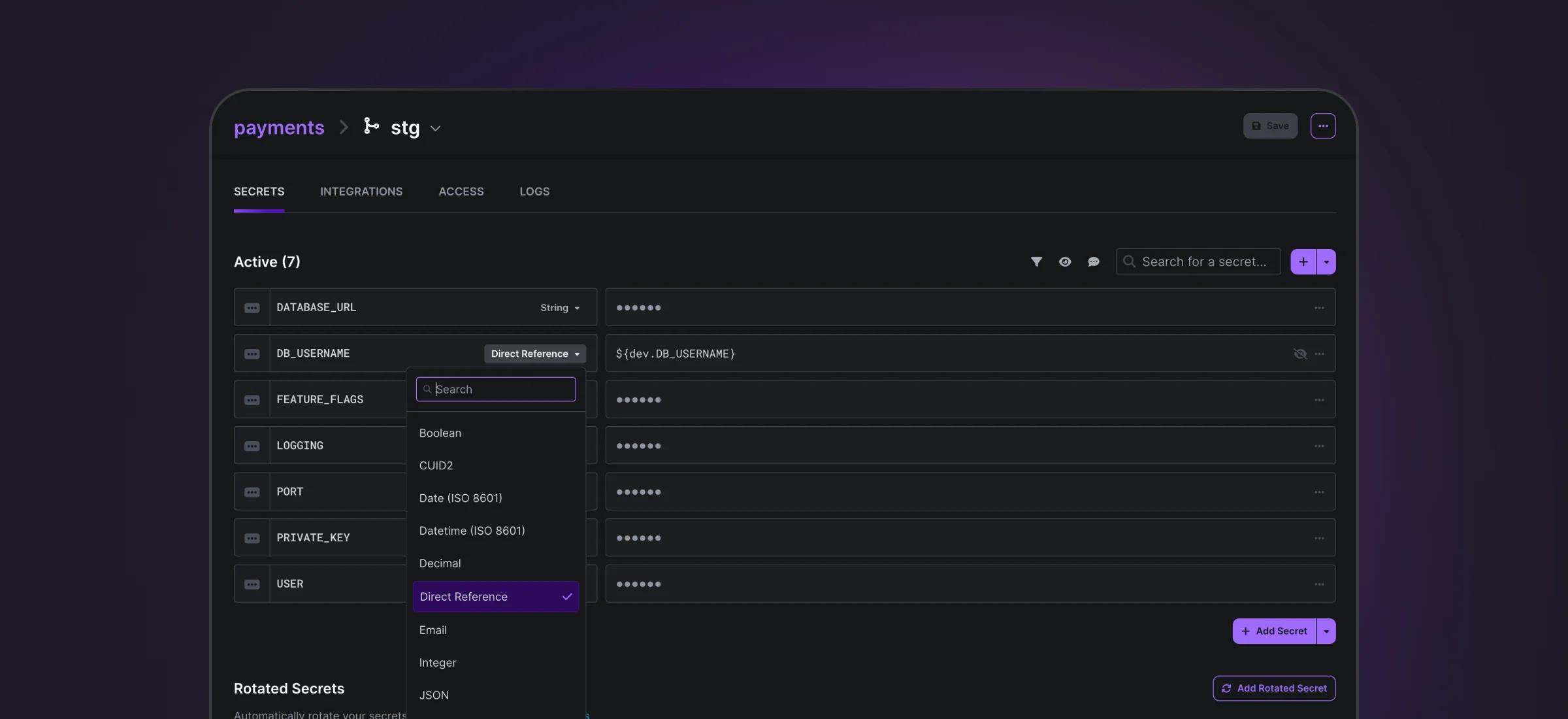Expand the stg environment chevron
This screenshot has height=719, width=1568.
(436, 128)
